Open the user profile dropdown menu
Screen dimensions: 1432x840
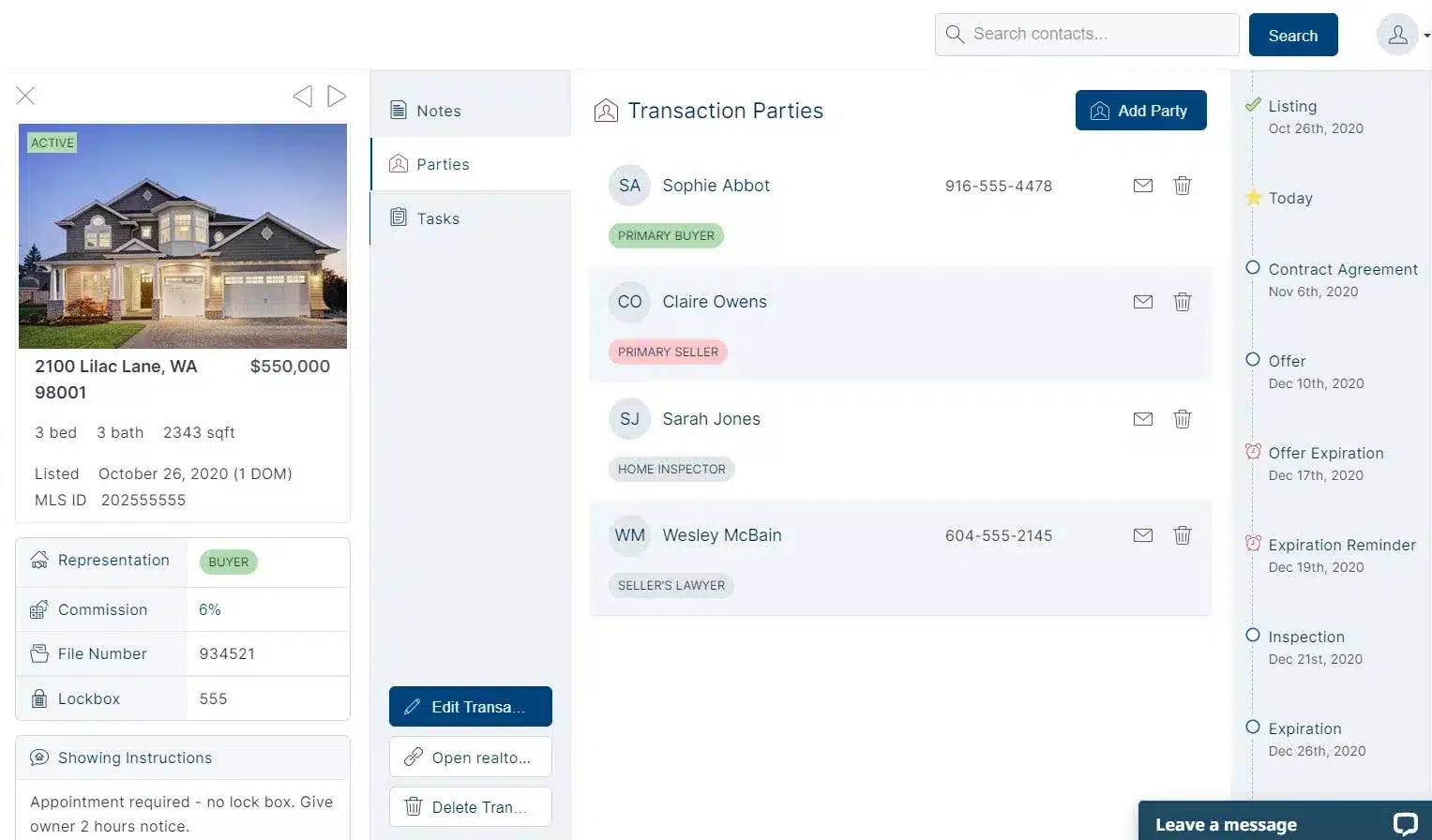click(x=1402, y=36)
